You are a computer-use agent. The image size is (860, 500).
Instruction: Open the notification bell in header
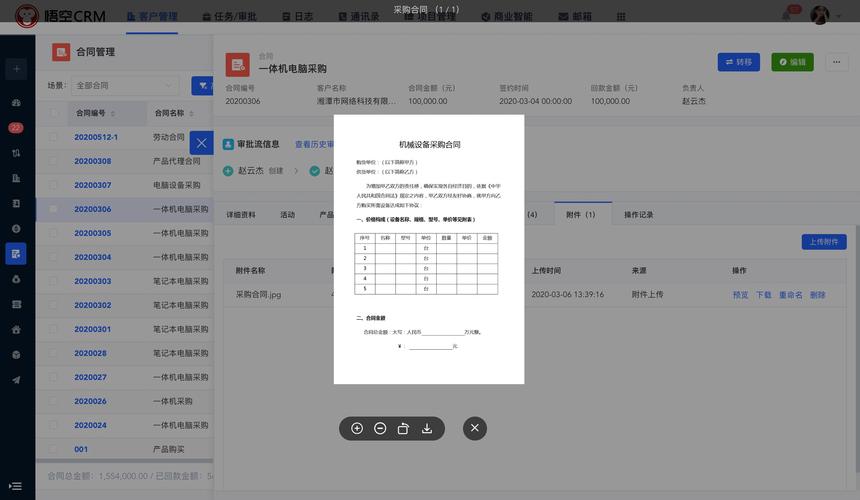click(786, 16)
